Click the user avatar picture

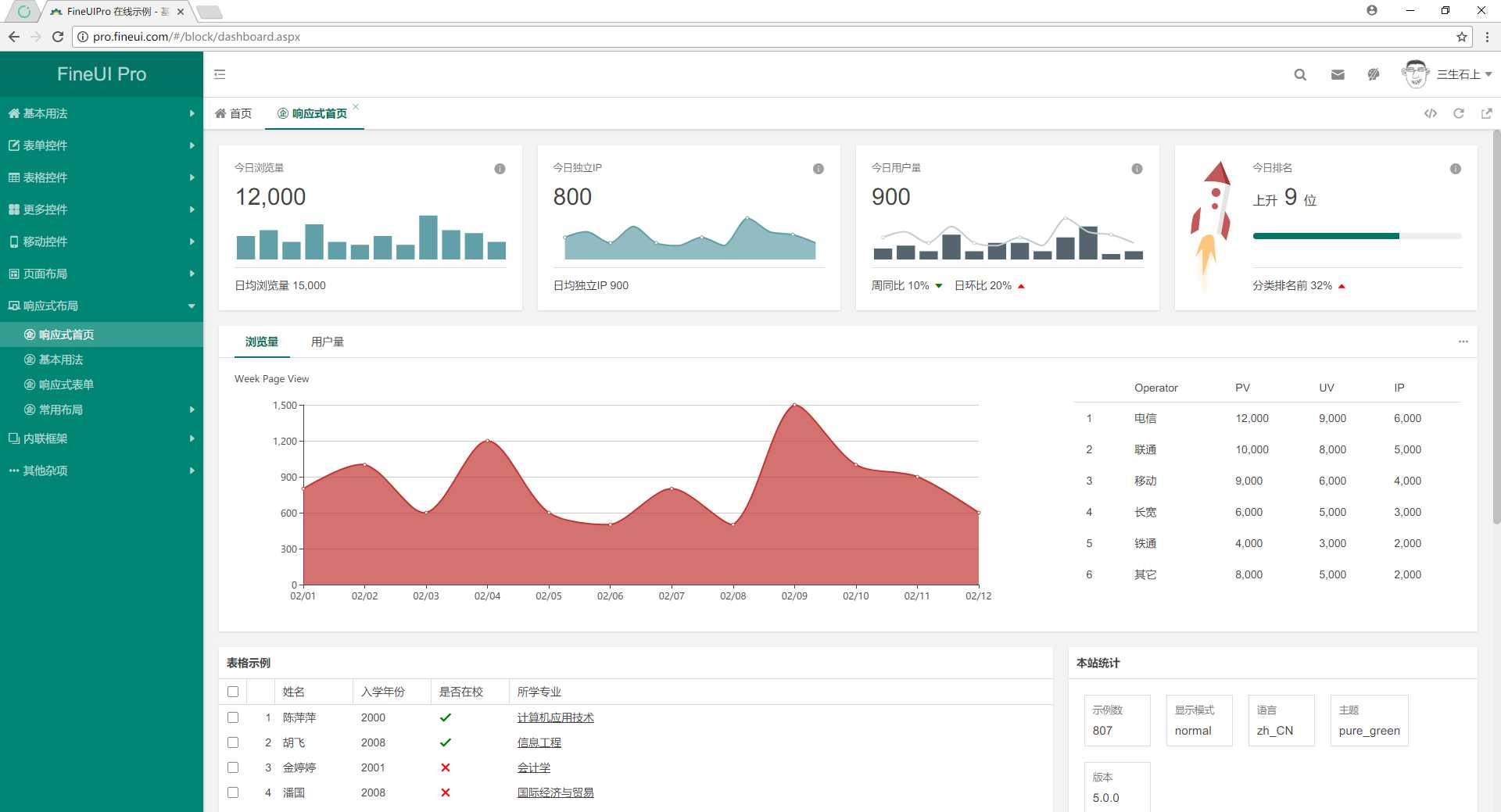coord(1415,74)
